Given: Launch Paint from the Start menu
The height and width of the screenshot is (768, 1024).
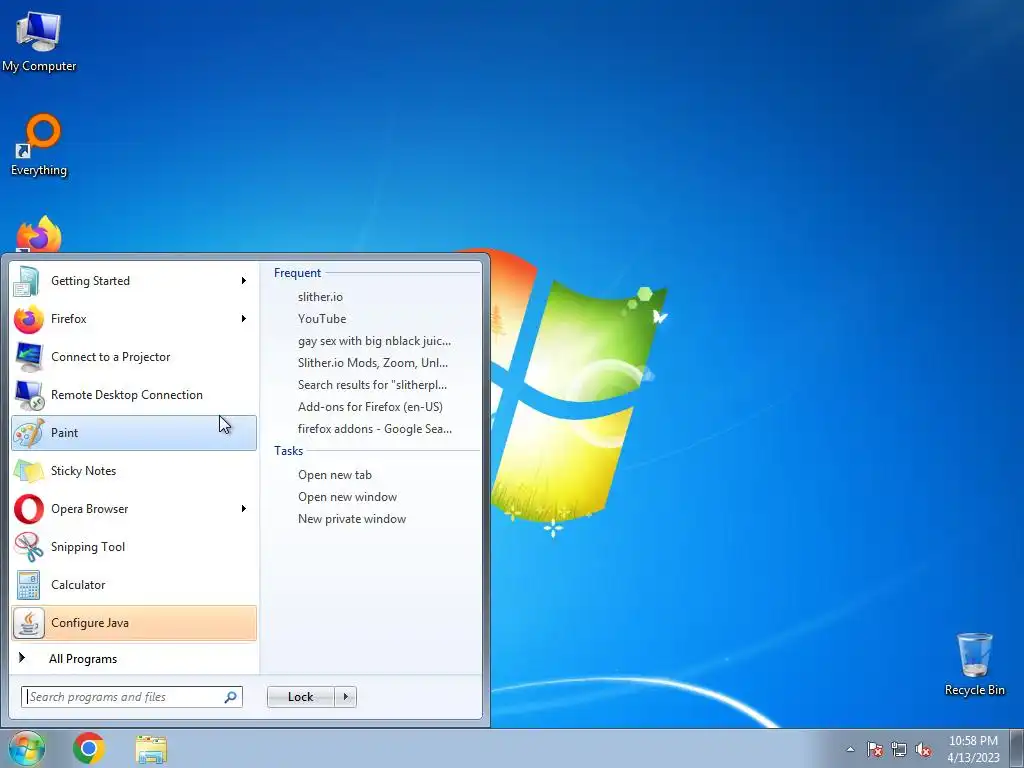Looking at the screenshot, I should pyautogui.click(x=134, y=432).
